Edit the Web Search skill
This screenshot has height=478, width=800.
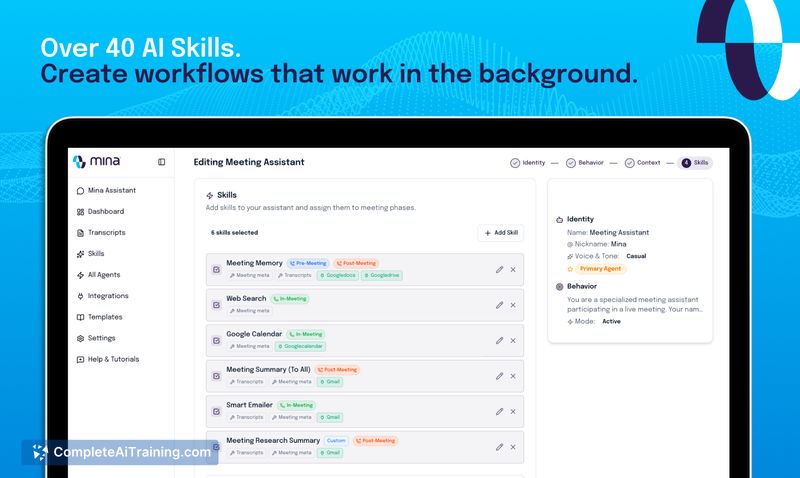pyautogui.click(x=499, y=305)
